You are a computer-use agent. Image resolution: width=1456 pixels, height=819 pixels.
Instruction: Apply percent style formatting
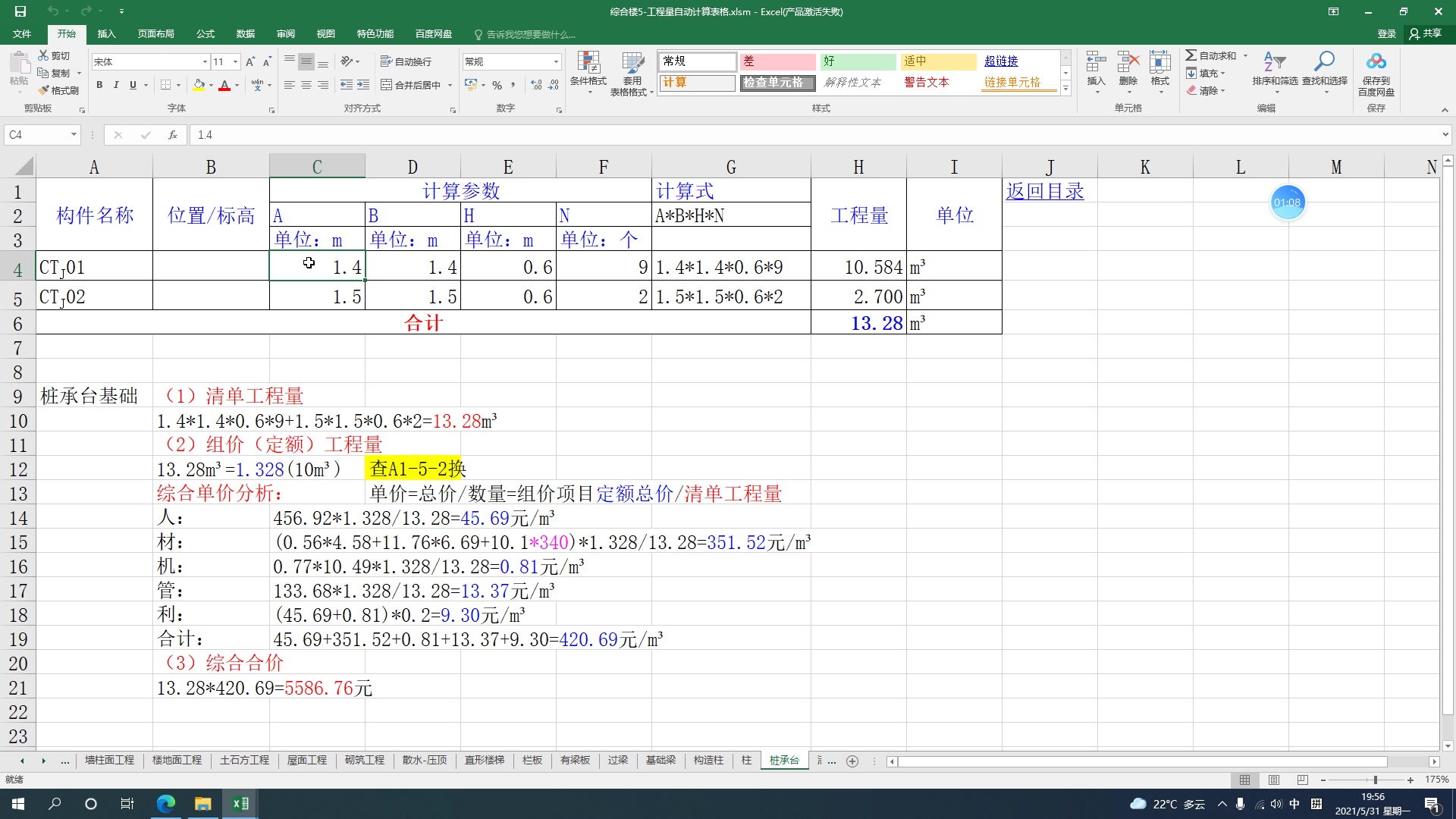coord(497,85)
